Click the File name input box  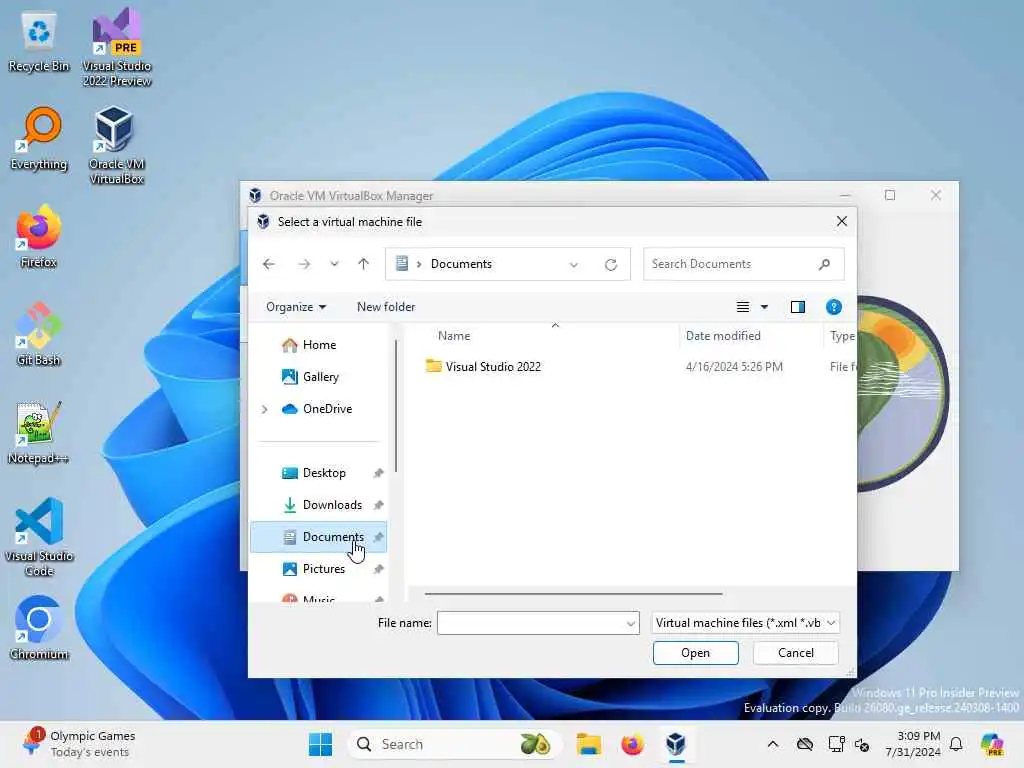pos(530,623)
